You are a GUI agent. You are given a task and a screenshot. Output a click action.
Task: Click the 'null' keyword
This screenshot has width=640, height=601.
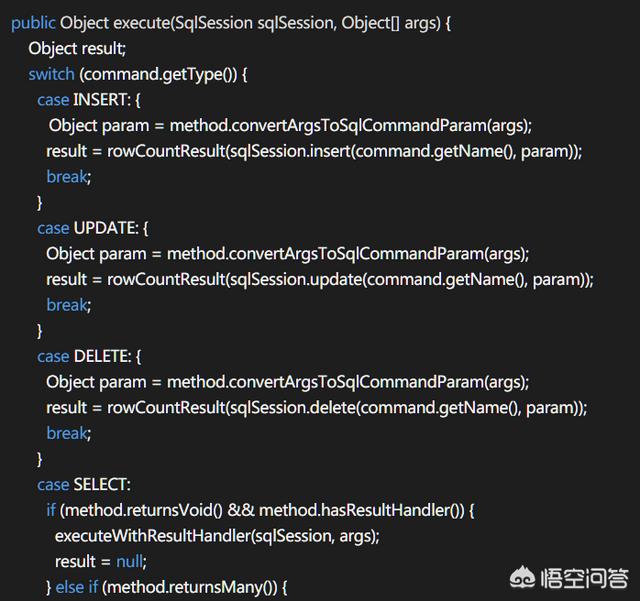[129, 561]
